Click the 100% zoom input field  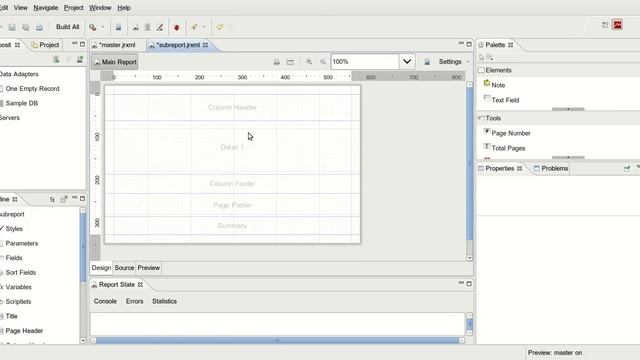[x=365, y=62]
